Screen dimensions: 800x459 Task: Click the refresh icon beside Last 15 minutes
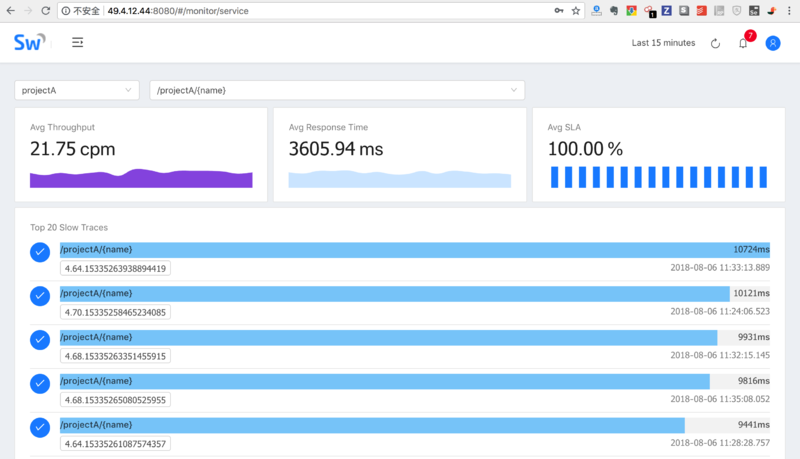[715, 43]
